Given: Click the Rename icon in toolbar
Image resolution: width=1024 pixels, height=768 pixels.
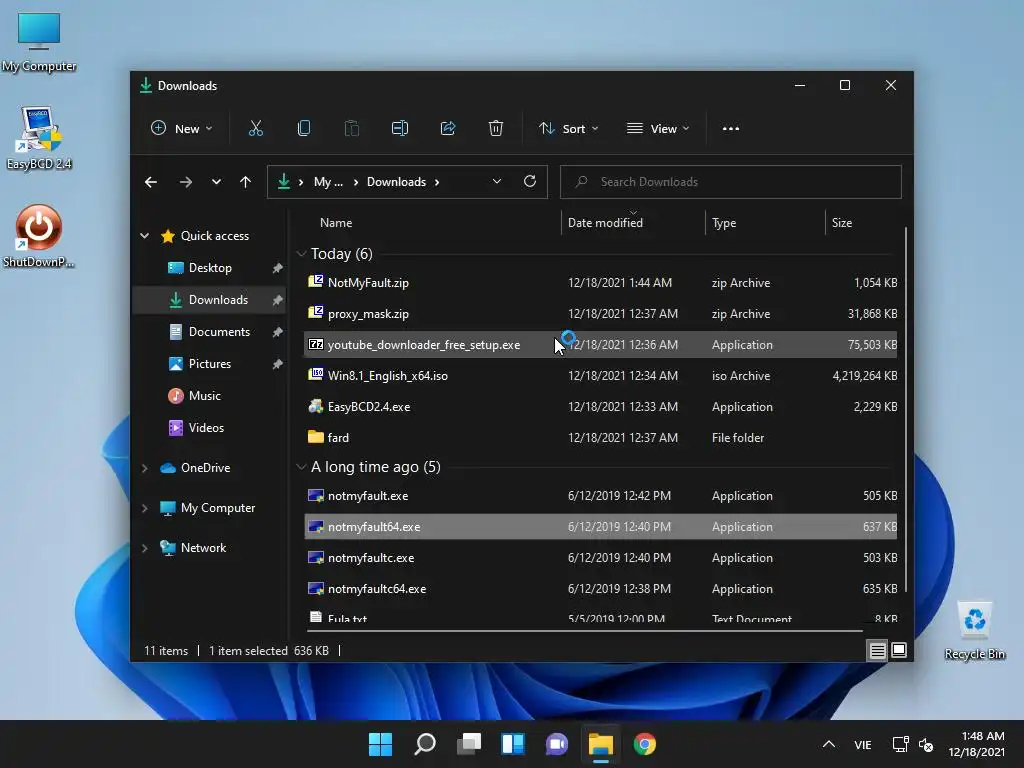Looking at the screenshot, I should [400, 129].
